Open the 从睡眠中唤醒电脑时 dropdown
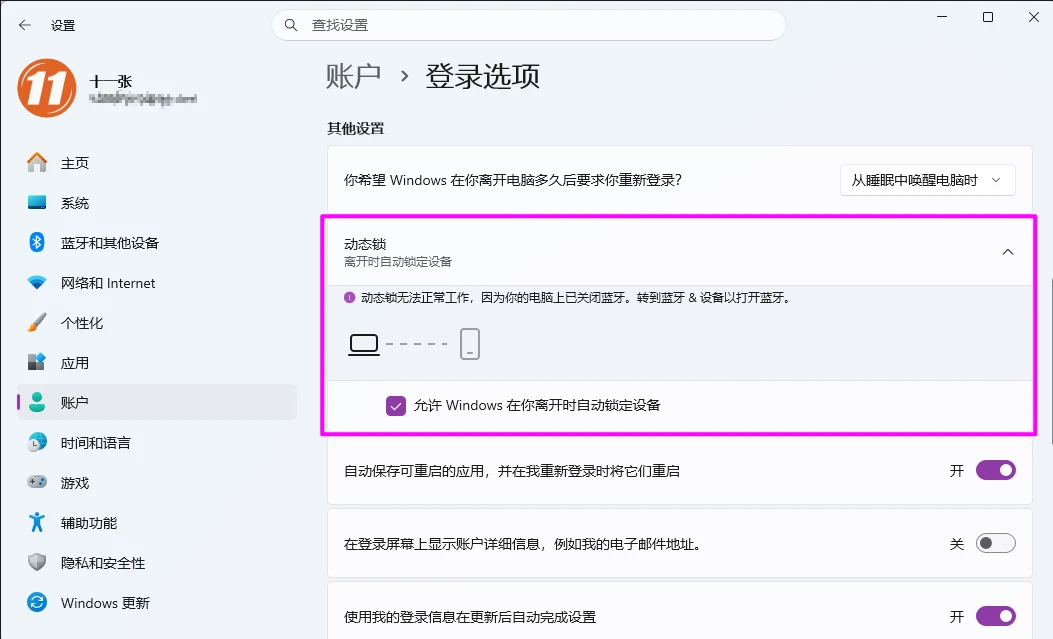 (927, 180)
